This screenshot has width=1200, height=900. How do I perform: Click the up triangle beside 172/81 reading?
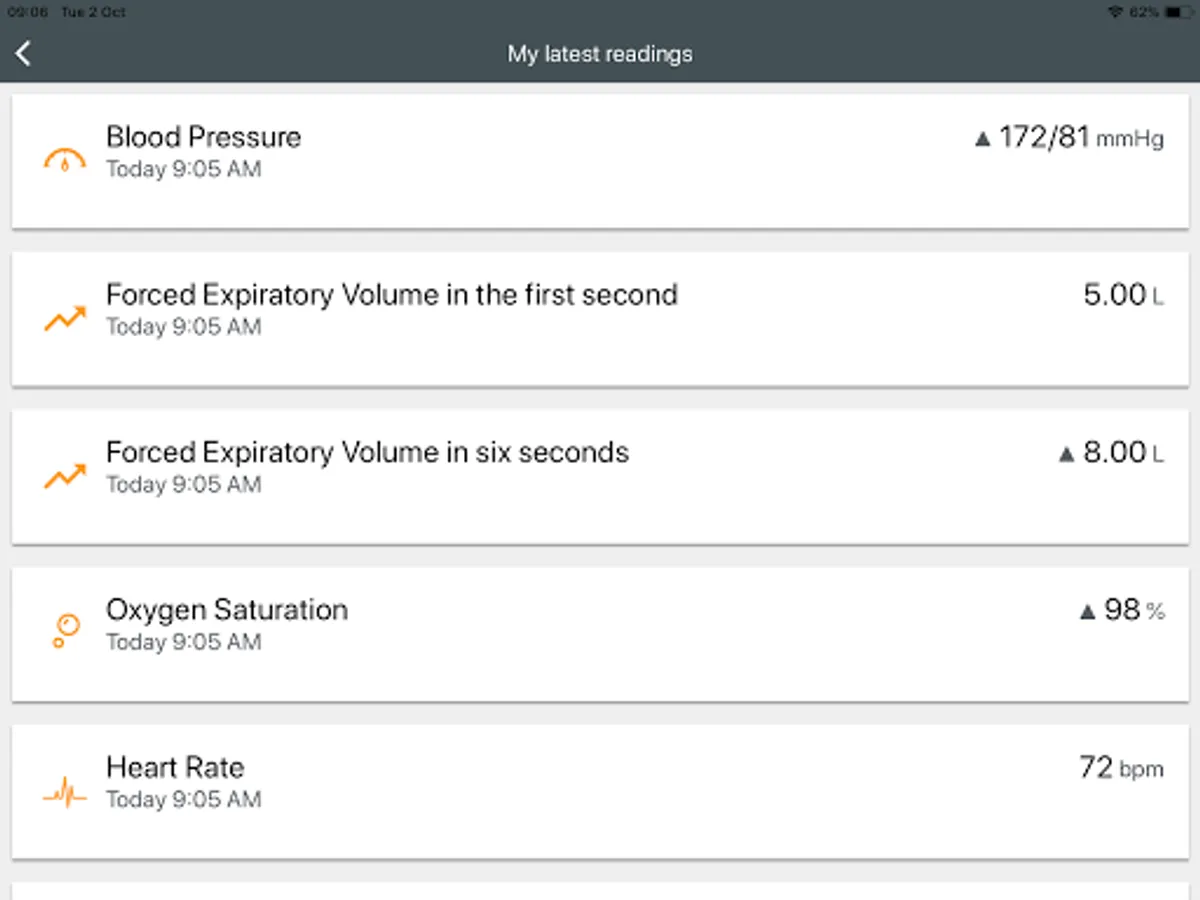(x=982, y=140)
